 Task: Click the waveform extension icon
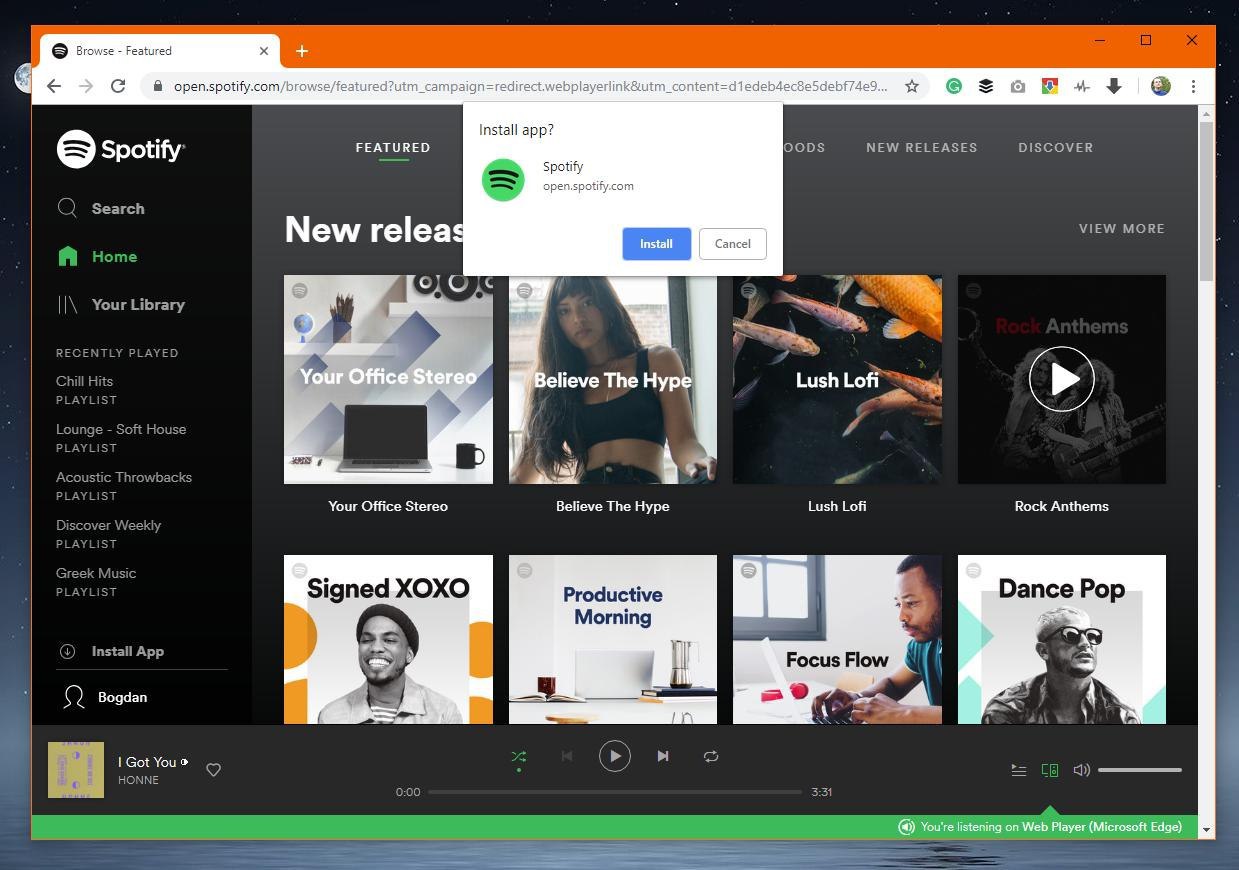click(1082, 86)
